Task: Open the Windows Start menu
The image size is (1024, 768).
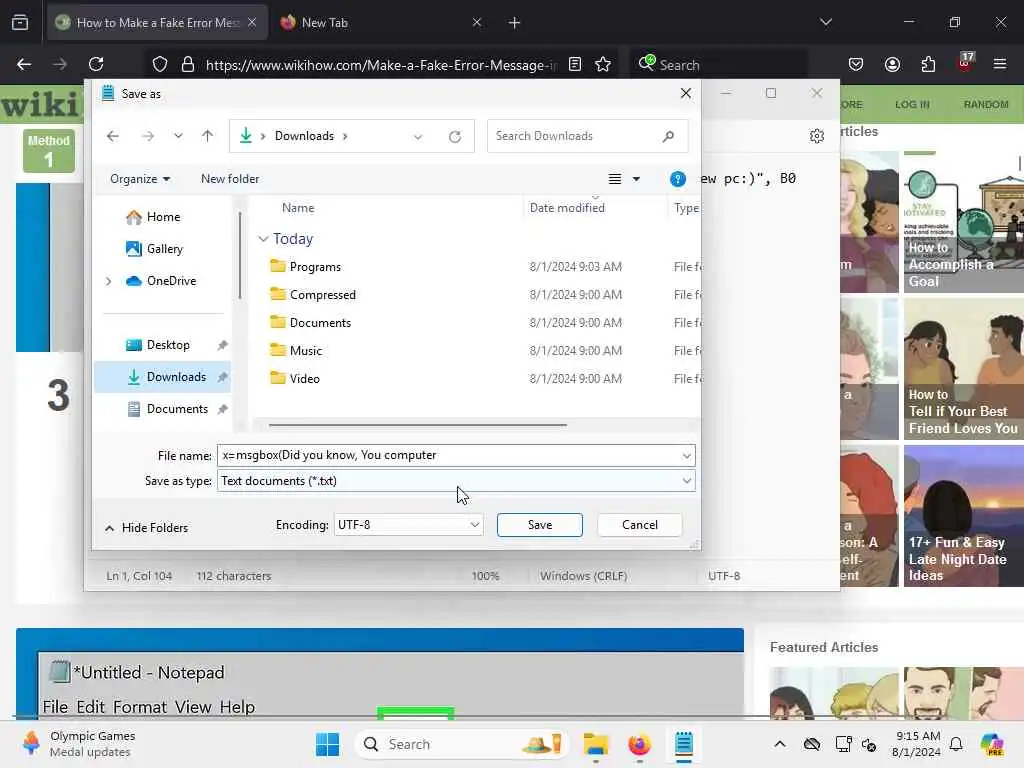Action: [327, 744]
